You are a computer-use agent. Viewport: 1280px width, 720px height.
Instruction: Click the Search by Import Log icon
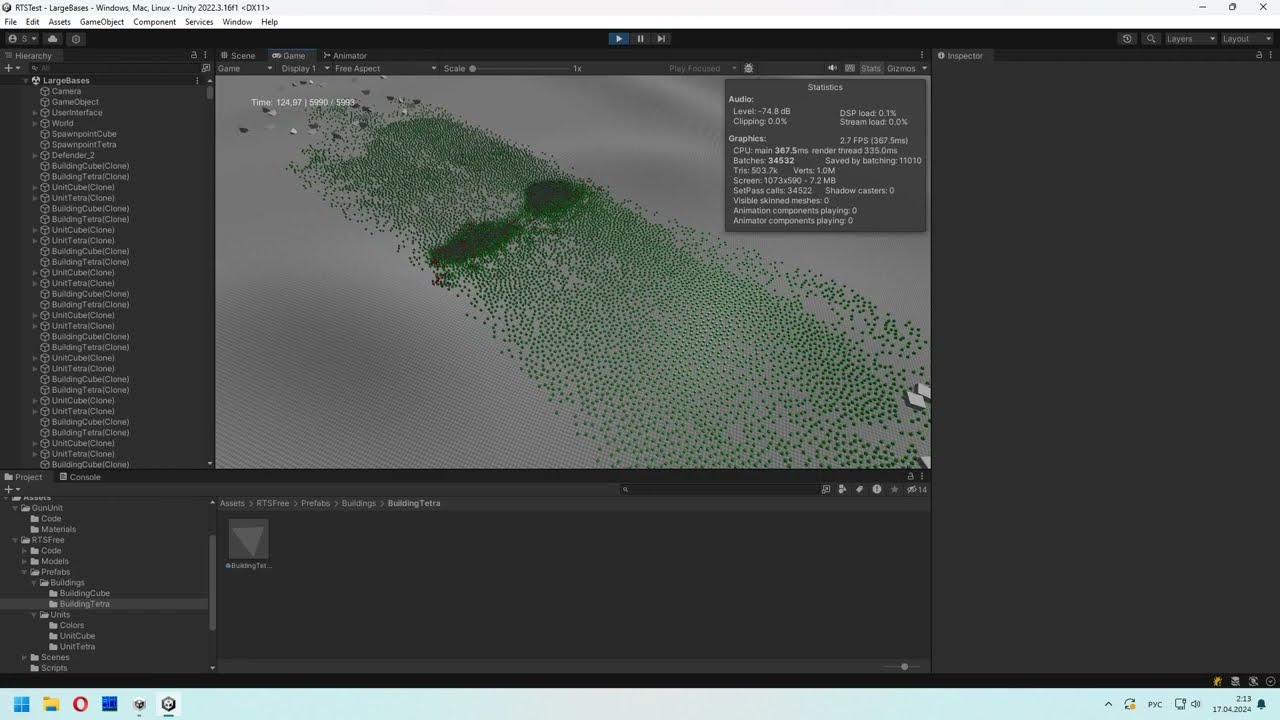[x=877, y=489]
